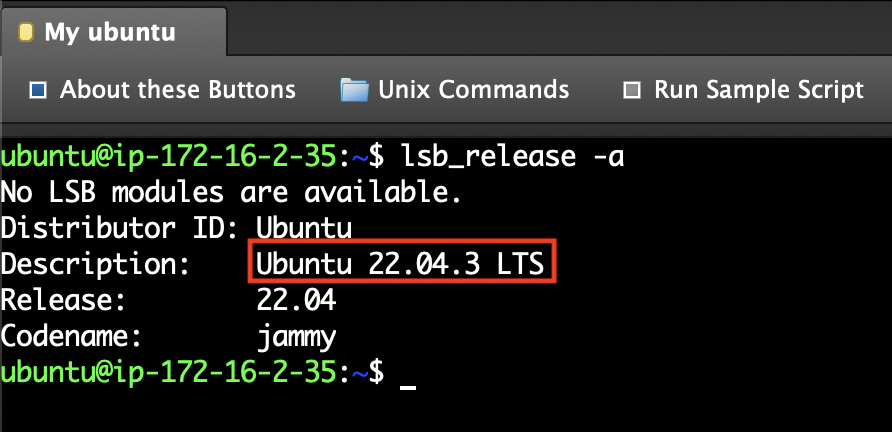892x432 pixels.
Task: Click the 'jammy' codename value
Action: [x=296, y=339]
